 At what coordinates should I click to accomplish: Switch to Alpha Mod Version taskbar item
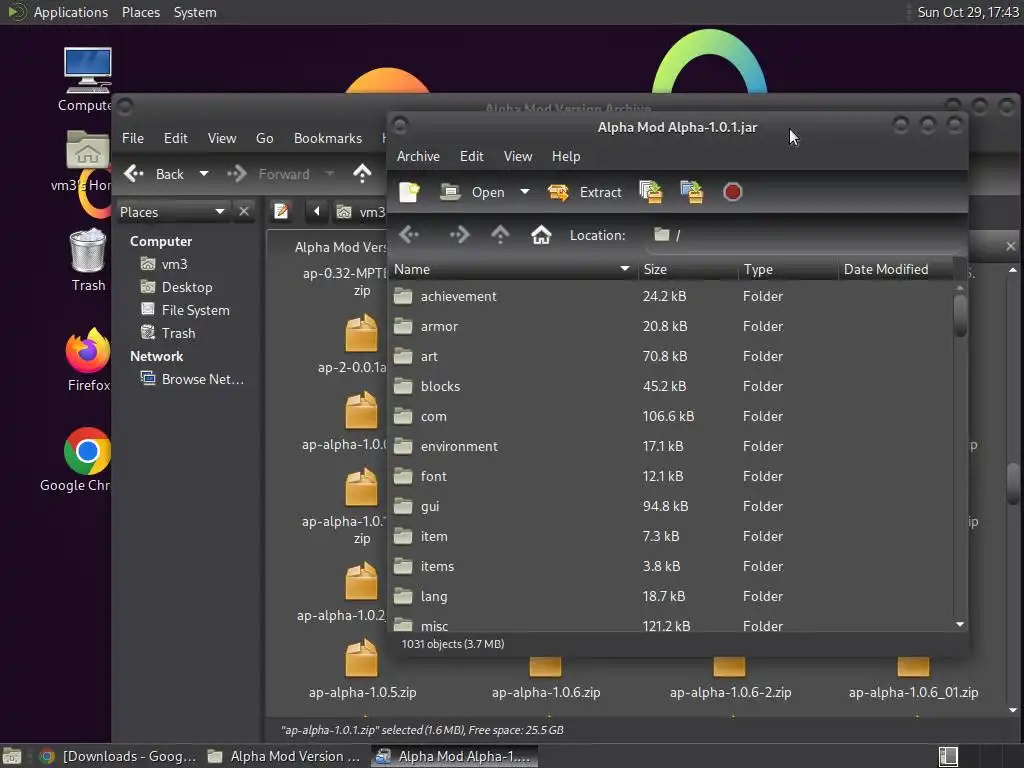click(285, 756)
